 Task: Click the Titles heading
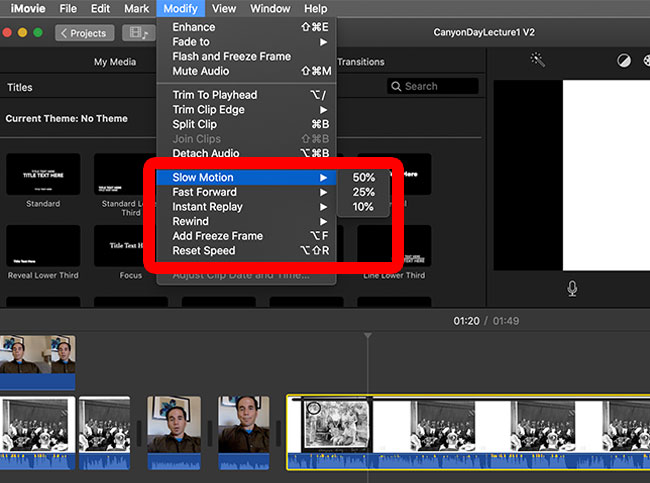(19, 87)
